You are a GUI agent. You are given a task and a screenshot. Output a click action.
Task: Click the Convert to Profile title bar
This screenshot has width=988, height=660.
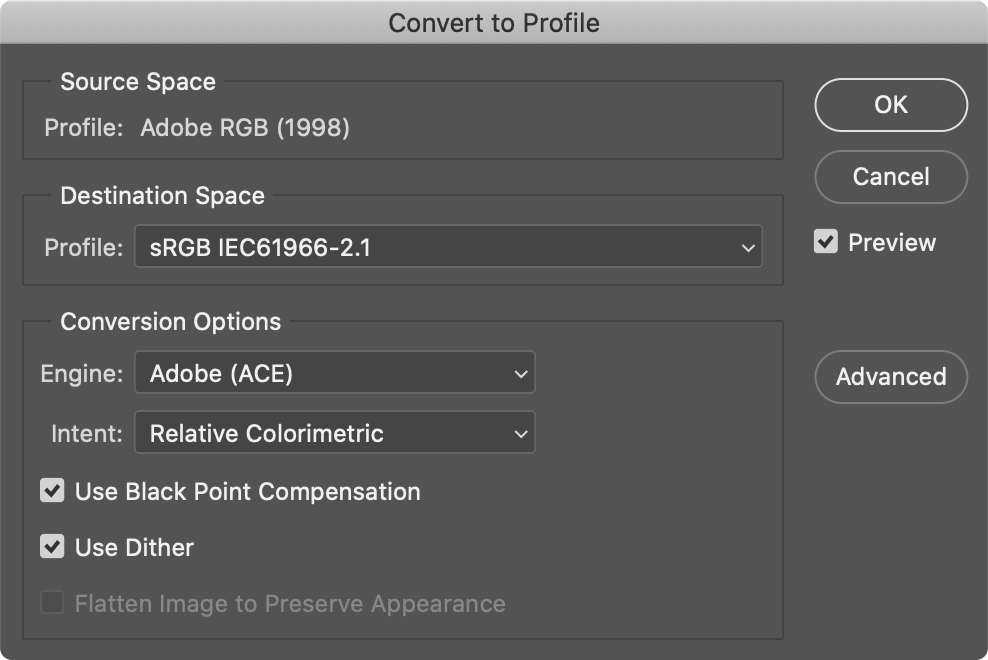(494, 22)
